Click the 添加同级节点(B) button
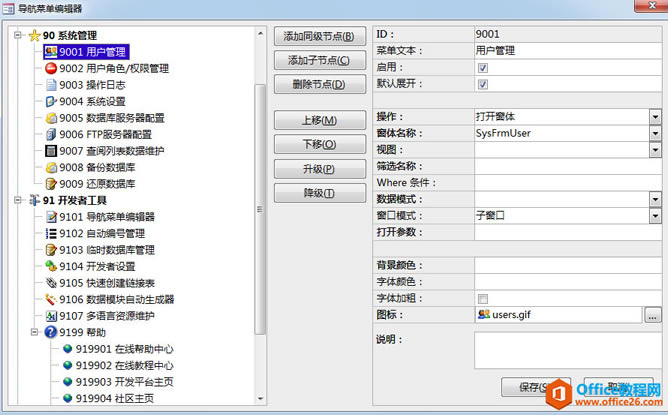This screenshot has width=668, height=415. [x=320, y=36]
